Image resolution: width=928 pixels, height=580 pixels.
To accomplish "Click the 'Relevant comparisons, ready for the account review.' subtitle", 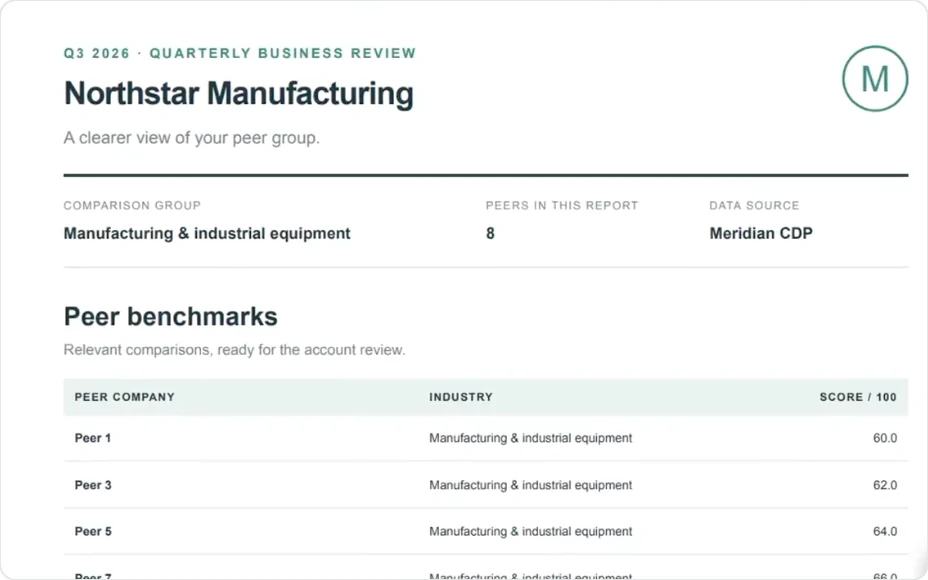I will point(234,350).
